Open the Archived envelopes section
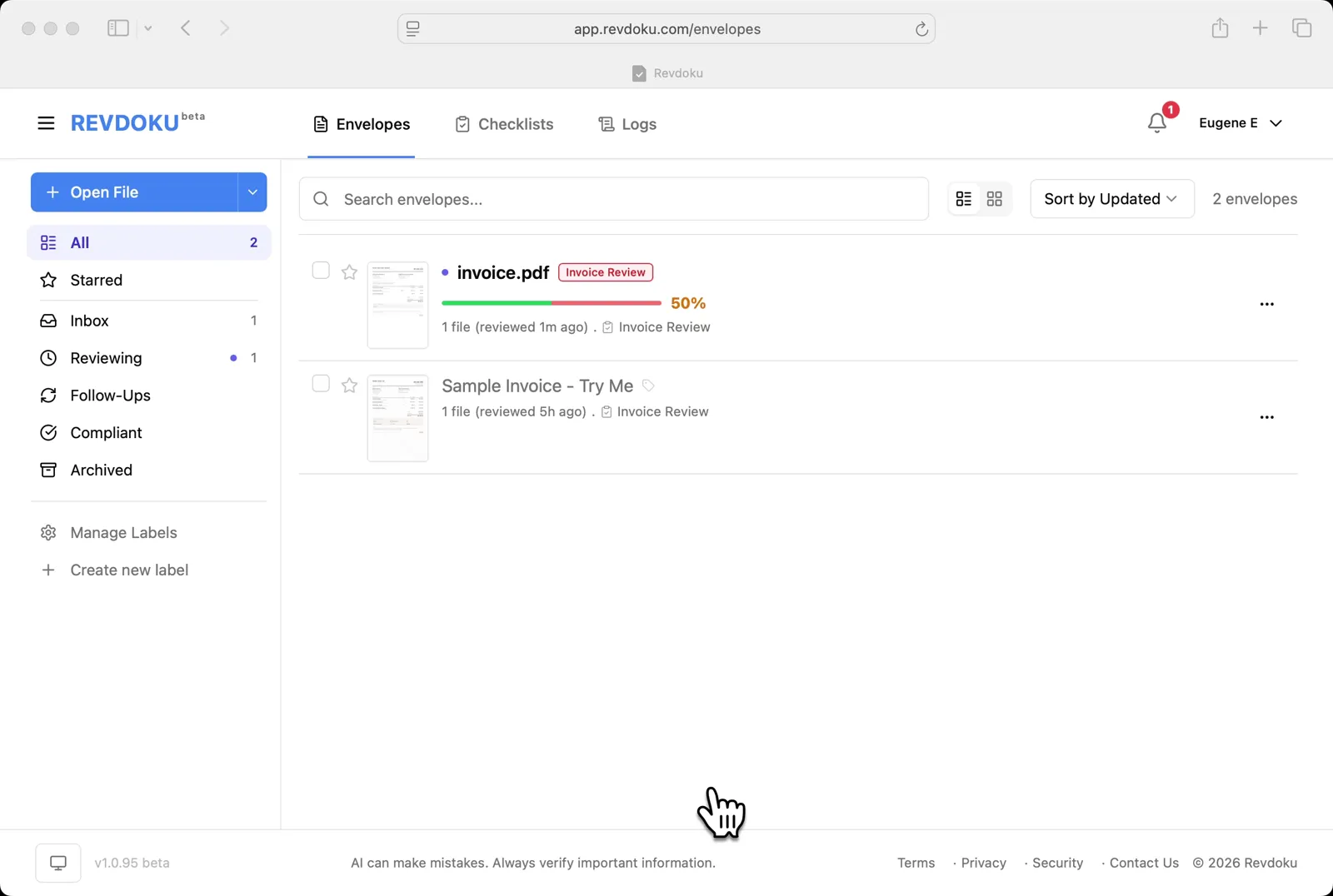1333x896 pixels. pos(101,470)
